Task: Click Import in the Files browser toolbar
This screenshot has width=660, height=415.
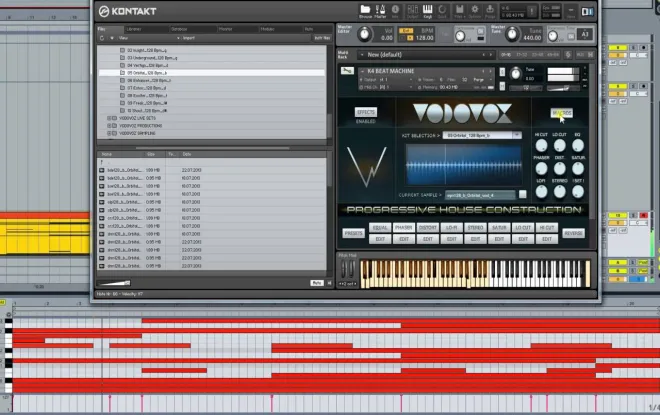Action: 189,38
